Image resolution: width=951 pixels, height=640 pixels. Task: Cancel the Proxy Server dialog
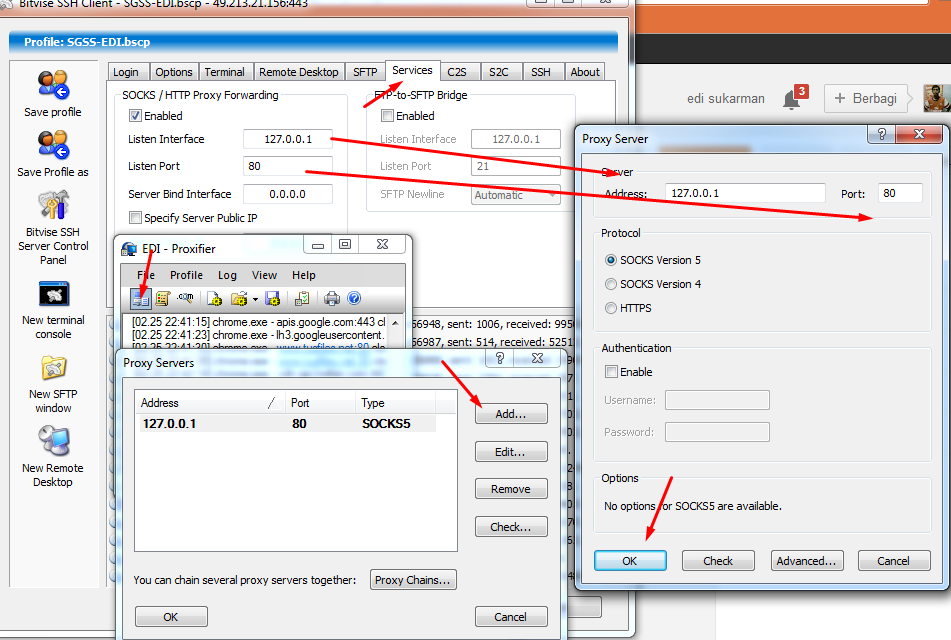point(893,561)
